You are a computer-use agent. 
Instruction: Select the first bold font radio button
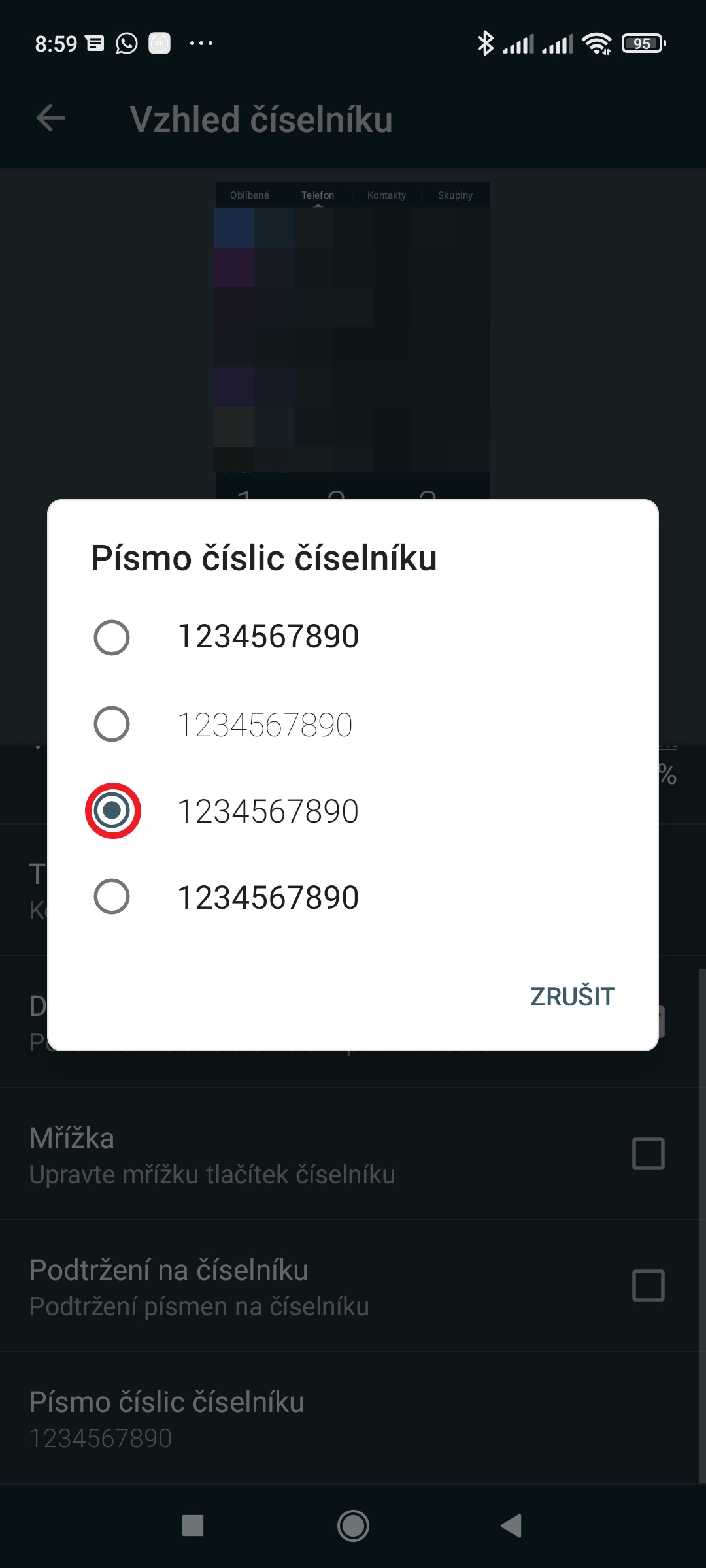coord(112,638)
